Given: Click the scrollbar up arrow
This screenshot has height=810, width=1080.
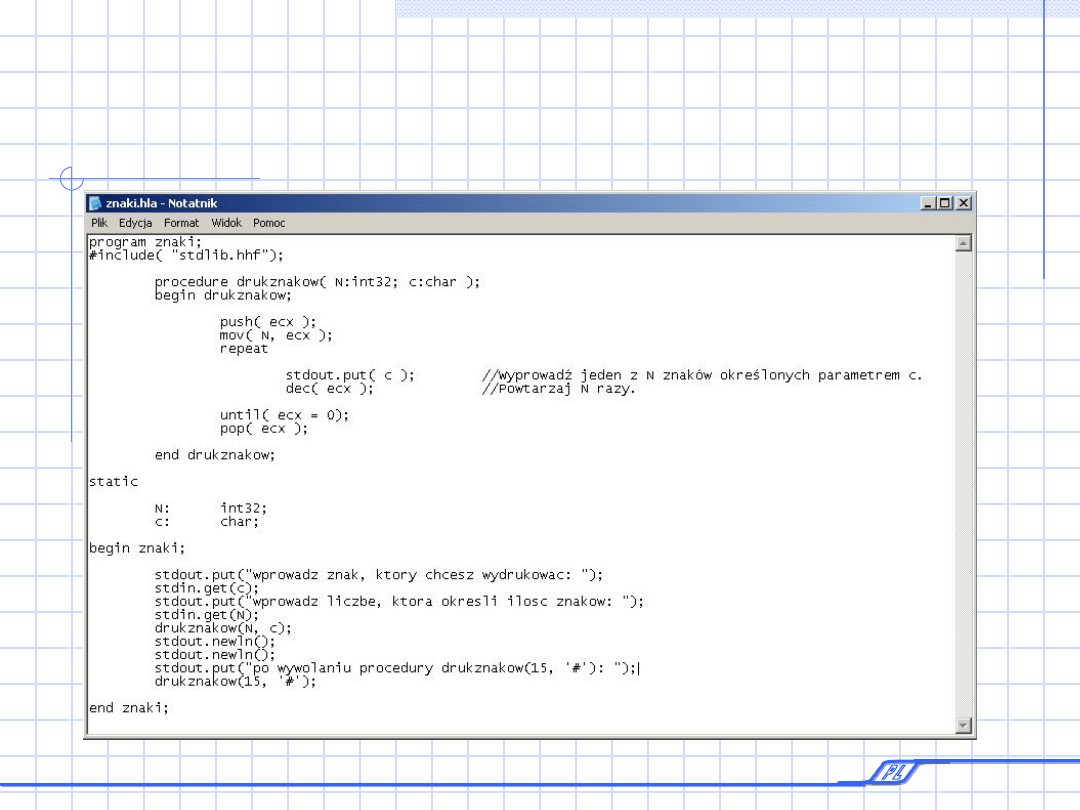Looking at the screenshot, I should [x=963, y=243].
